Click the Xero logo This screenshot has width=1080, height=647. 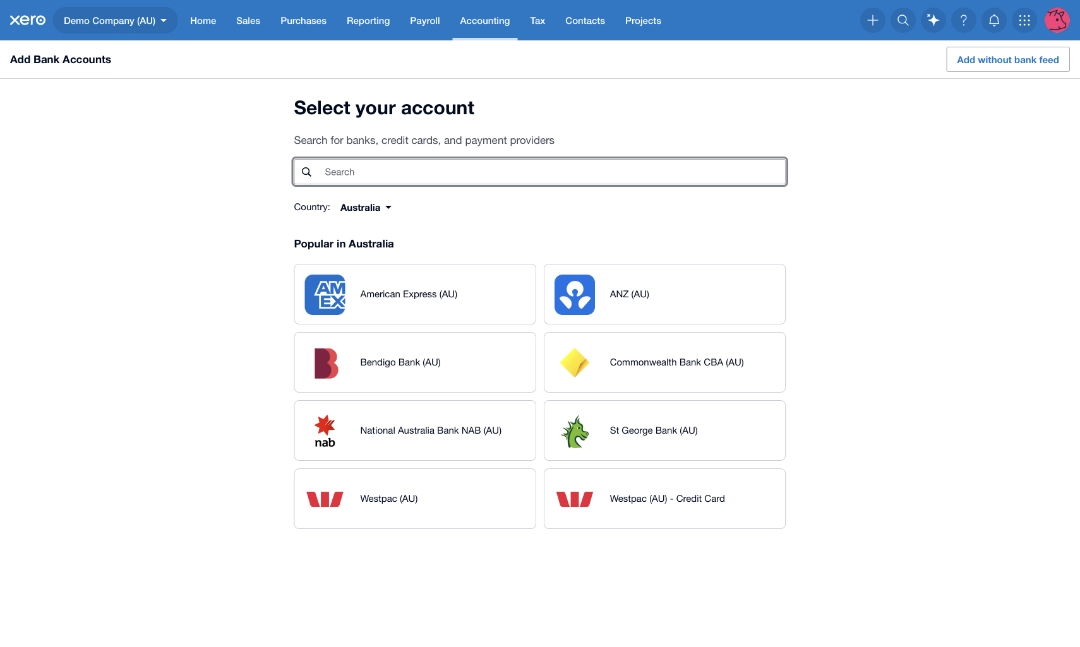click(x=28, y=20)
